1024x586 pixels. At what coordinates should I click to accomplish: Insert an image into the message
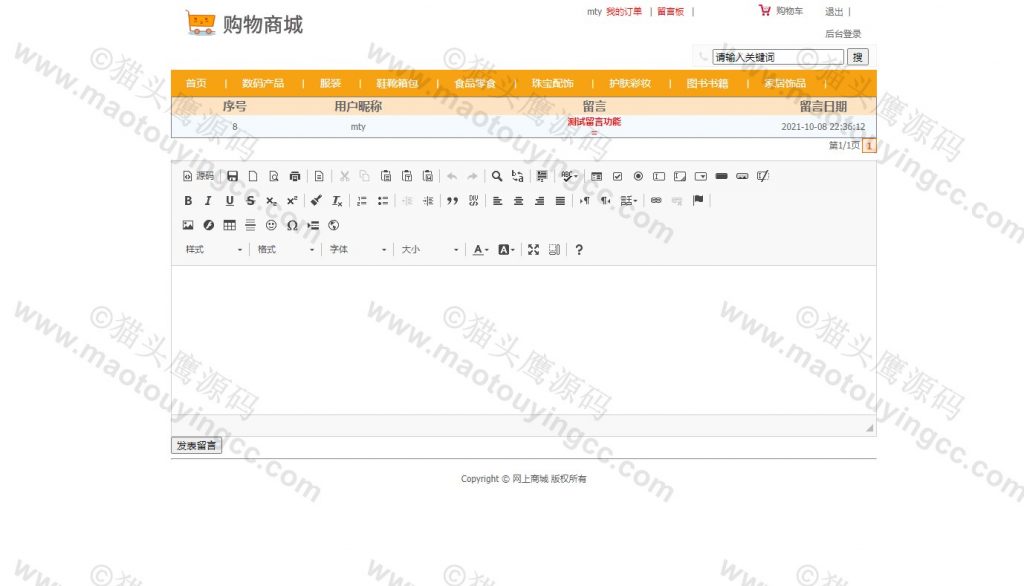tap(188, 225)
